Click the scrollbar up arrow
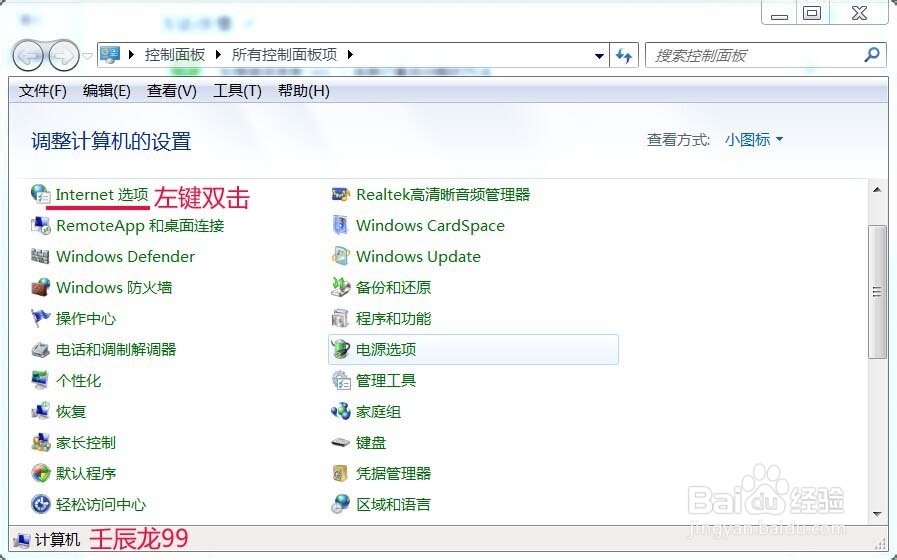This screenshot has width=897, height=560. point(877,189)
